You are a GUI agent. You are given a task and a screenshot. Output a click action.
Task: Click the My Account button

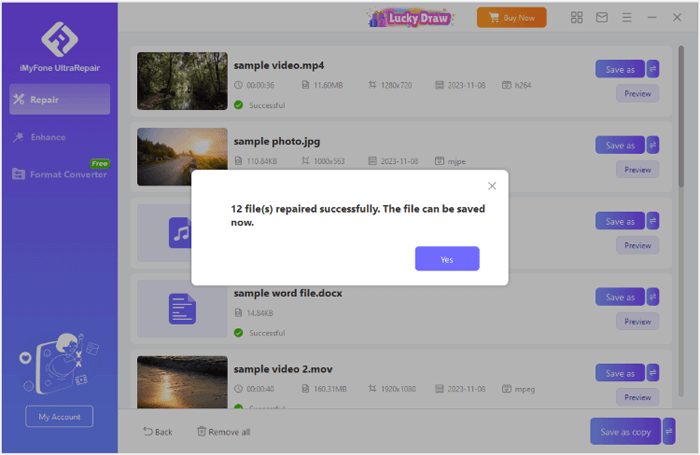click(59, 416)
